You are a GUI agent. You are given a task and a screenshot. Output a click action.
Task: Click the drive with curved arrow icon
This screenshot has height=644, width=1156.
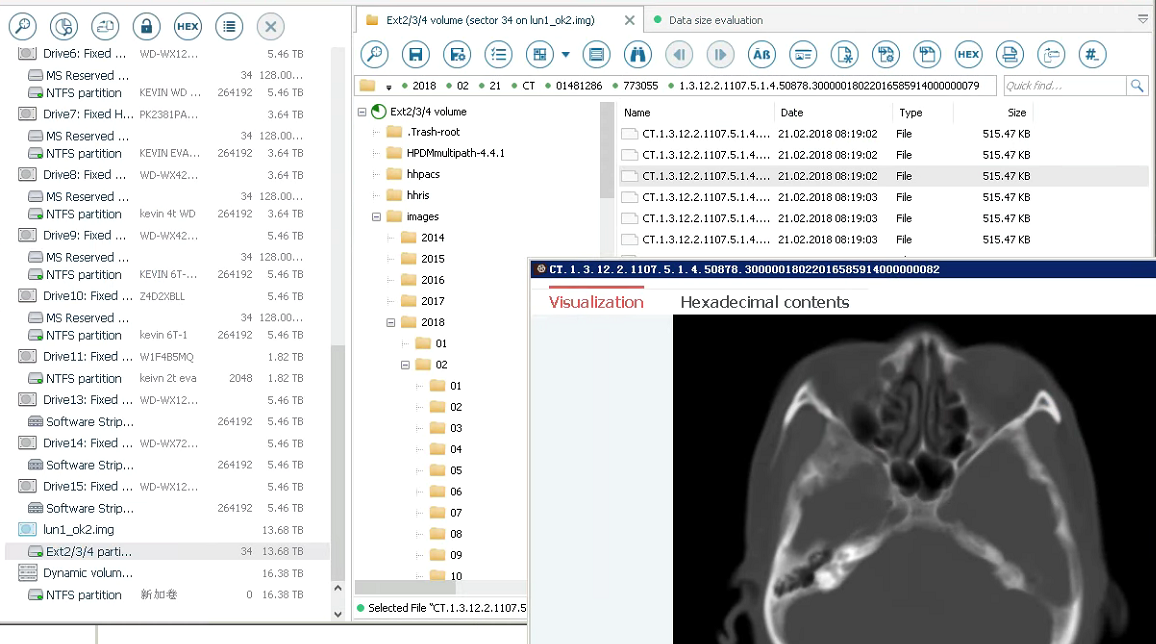[1051, 55]
